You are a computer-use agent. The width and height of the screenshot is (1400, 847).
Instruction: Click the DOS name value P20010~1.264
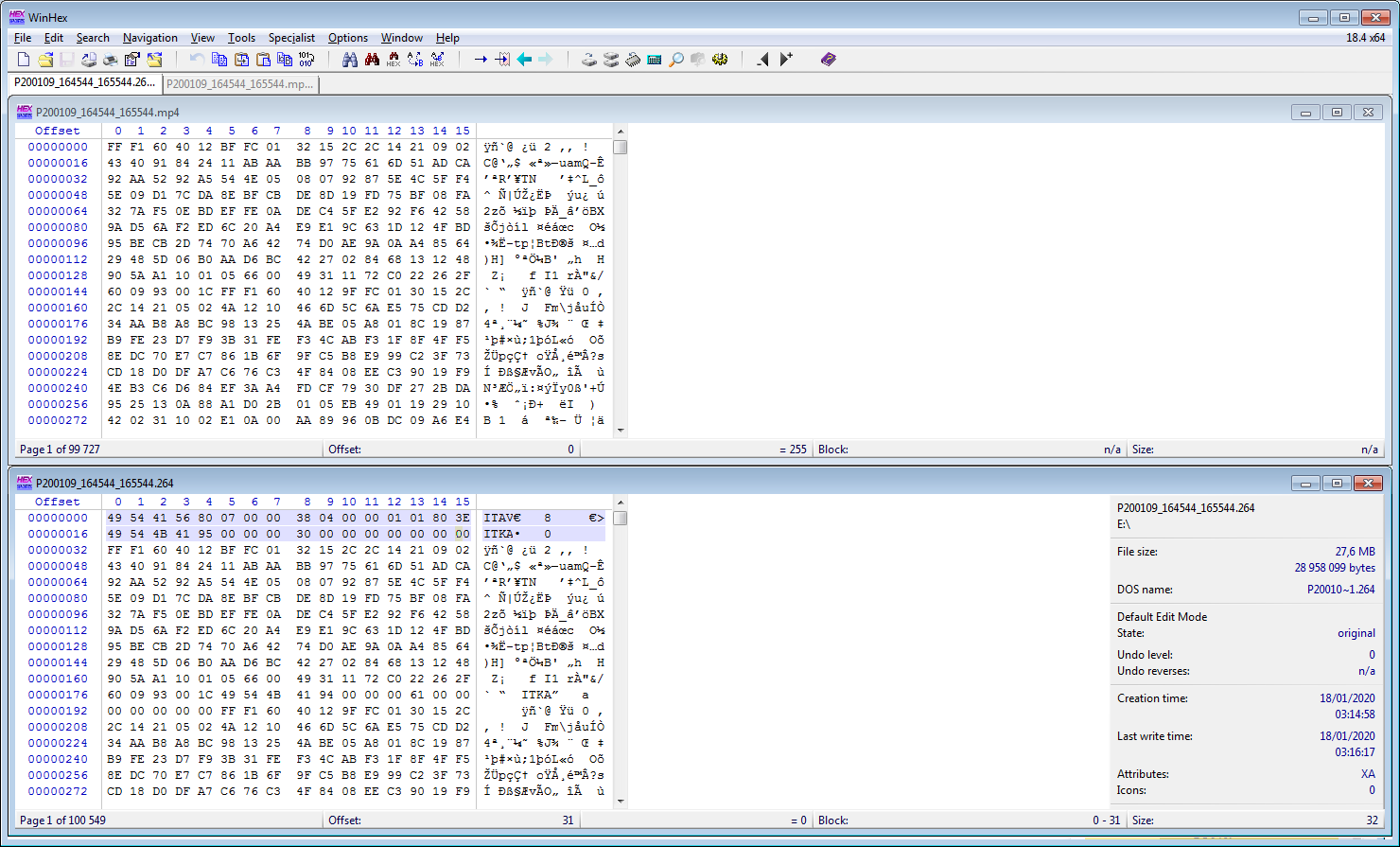click(1341, 590)
